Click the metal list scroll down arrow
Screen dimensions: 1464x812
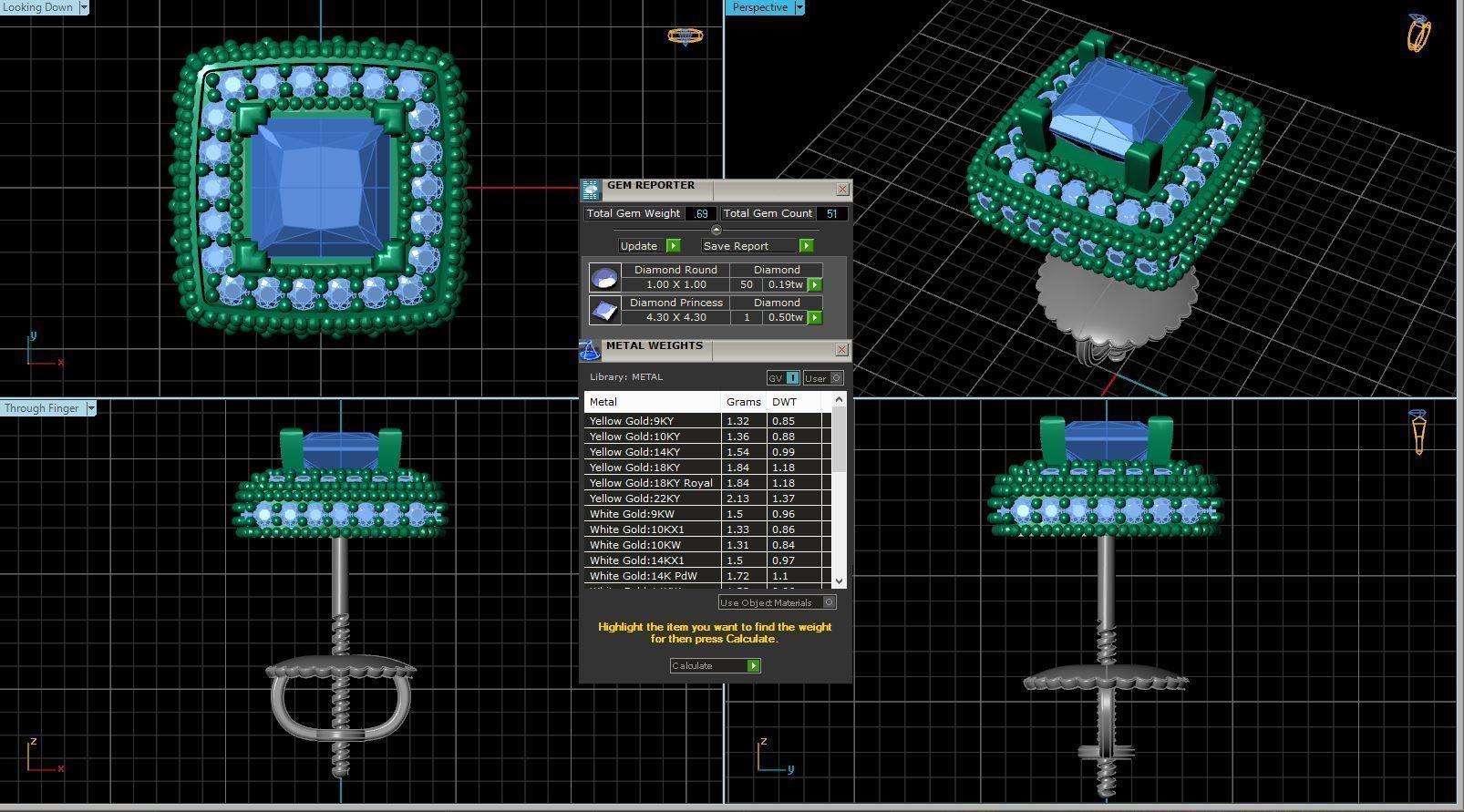[840, 581]
